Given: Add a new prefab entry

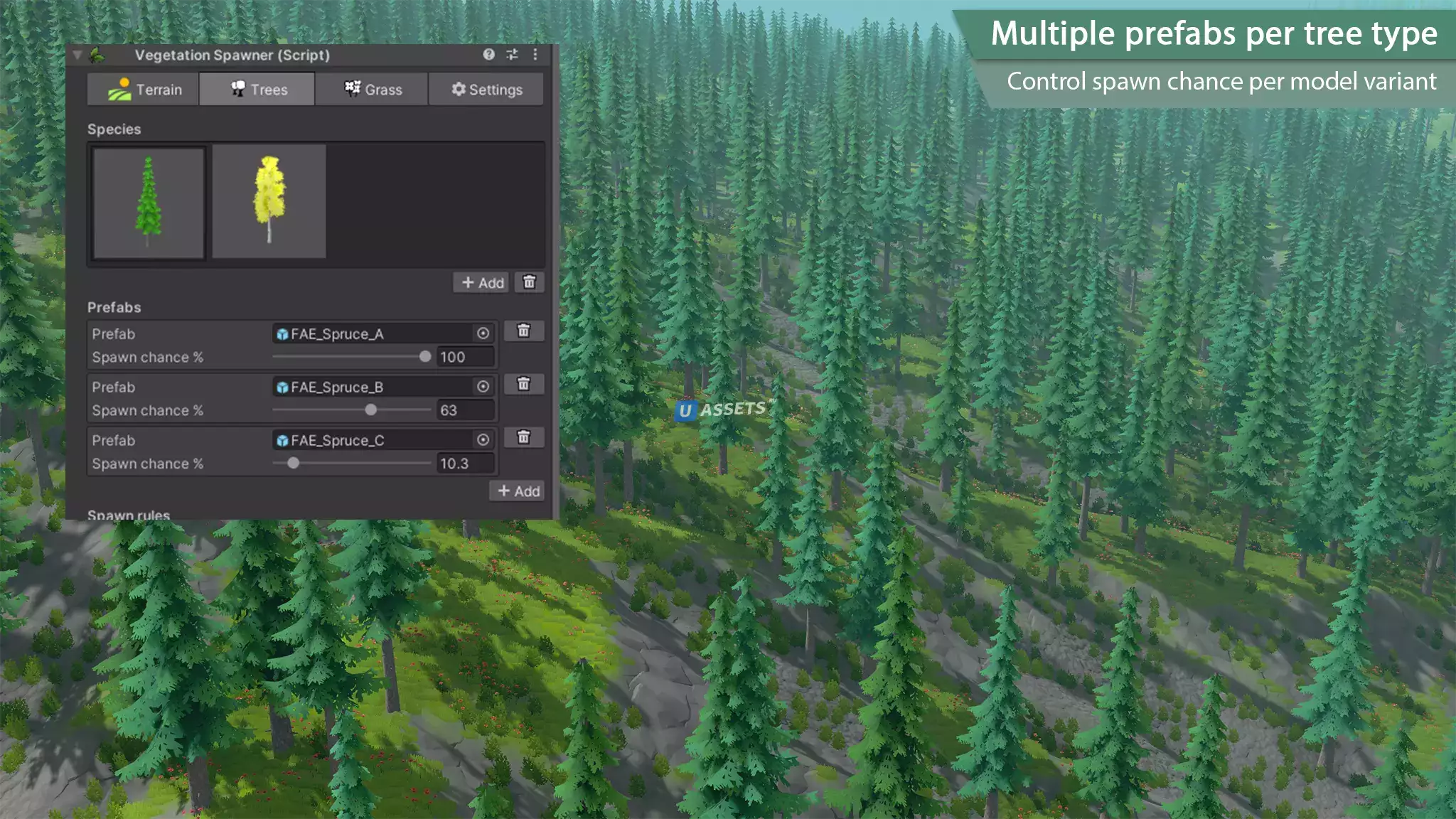Looking at the screenshot, I should coord(518,491).
